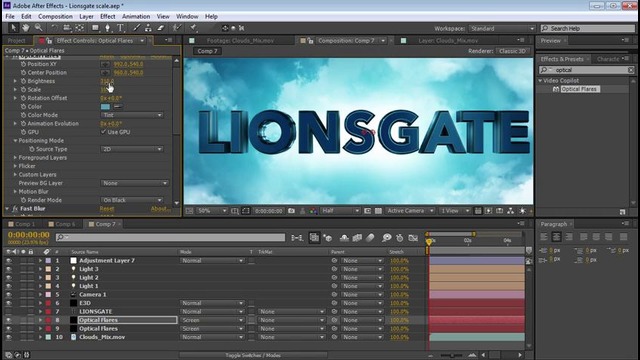
Task: Toggle the shy layers switch in timeline
Action: click(344, 238)
